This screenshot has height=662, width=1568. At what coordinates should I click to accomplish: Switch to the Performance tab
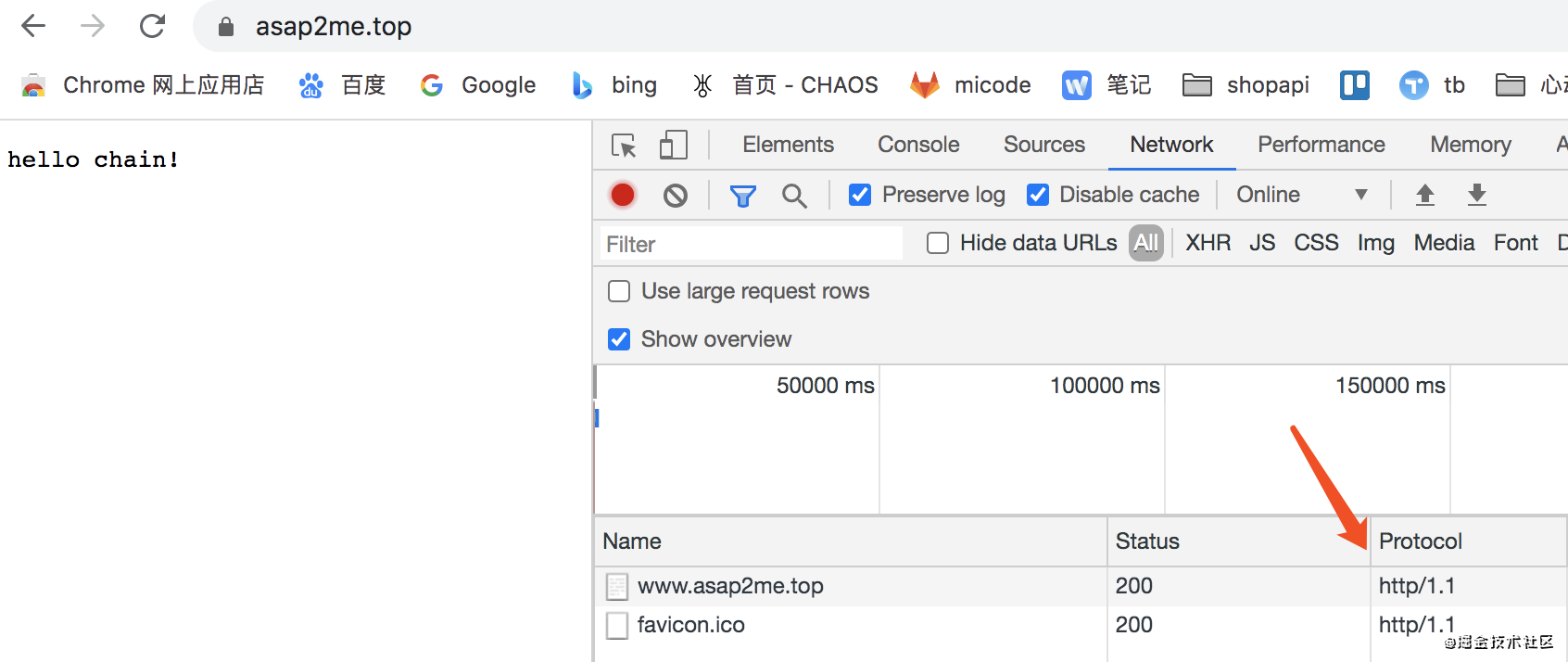(1321, 145)
